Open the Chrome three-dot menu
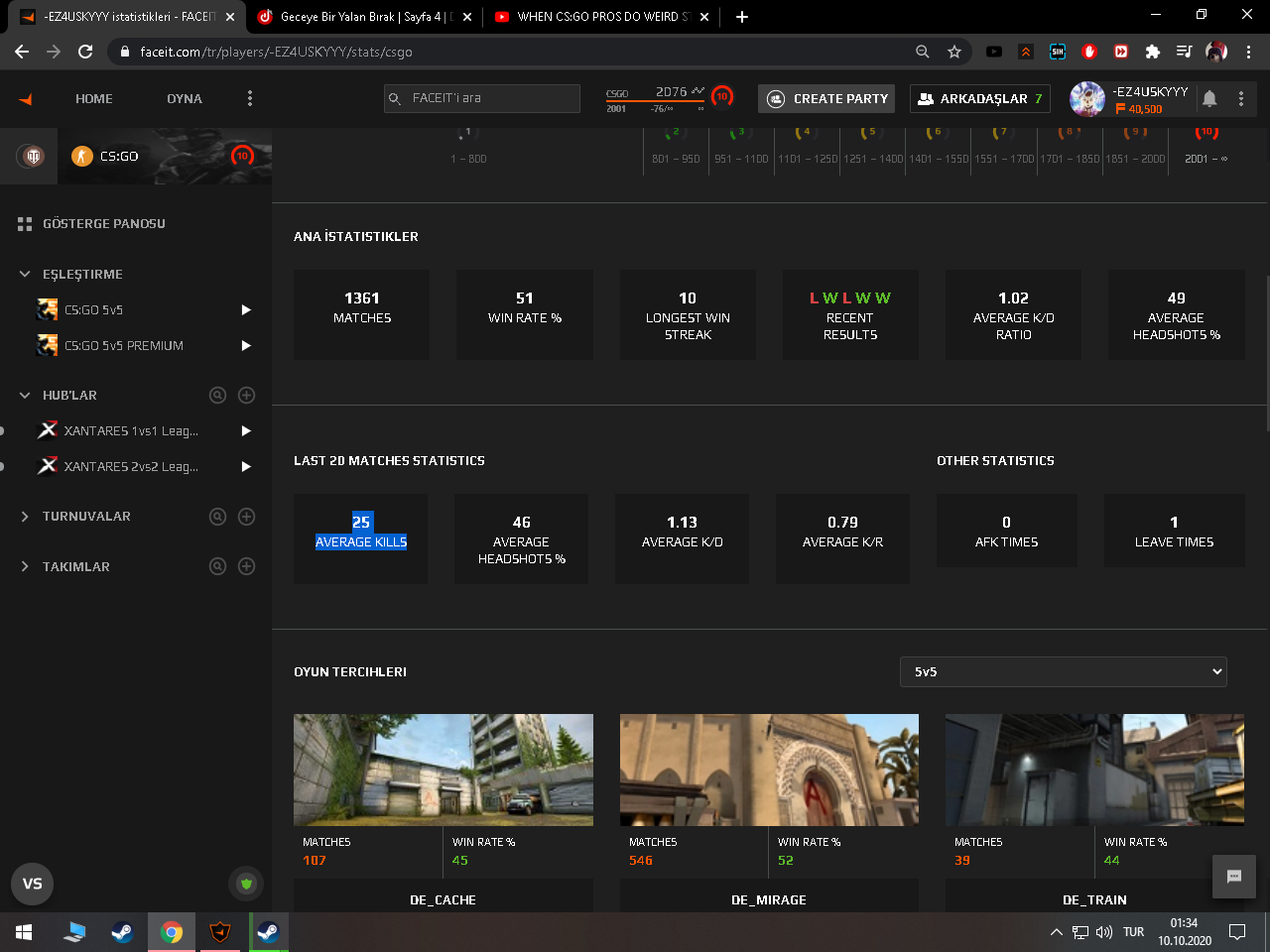1270x952 pixels. pos(1248,52)
